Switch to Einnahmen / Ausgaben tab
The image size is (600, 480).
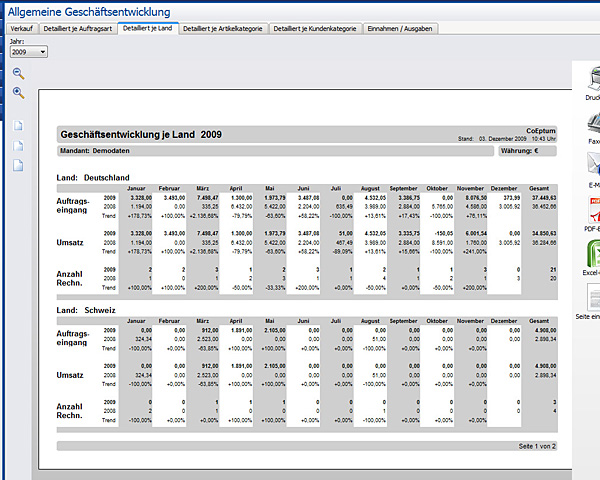point(400,29)
